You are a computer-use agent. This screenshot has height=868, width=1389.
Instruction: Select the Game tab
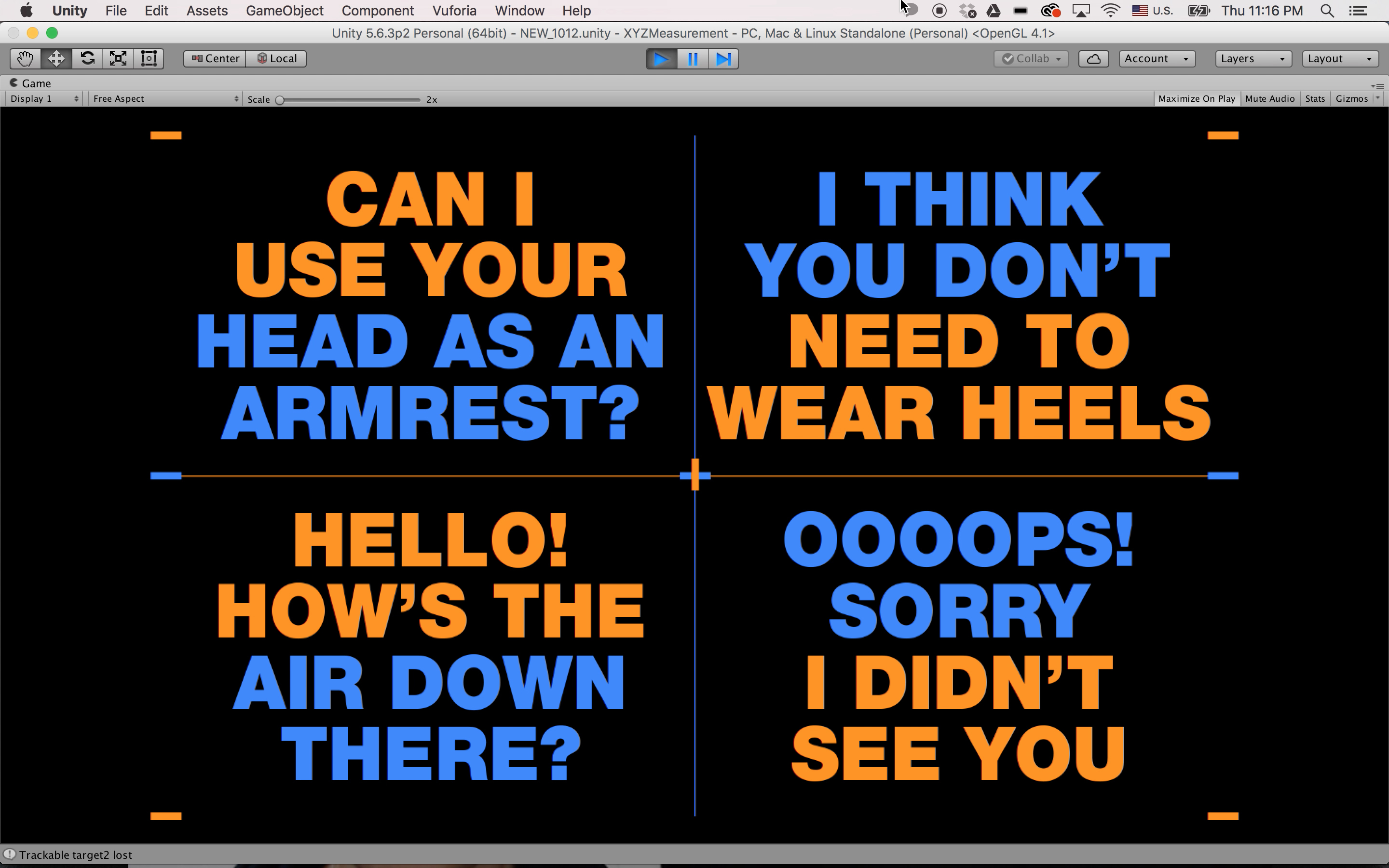[30, 83]
